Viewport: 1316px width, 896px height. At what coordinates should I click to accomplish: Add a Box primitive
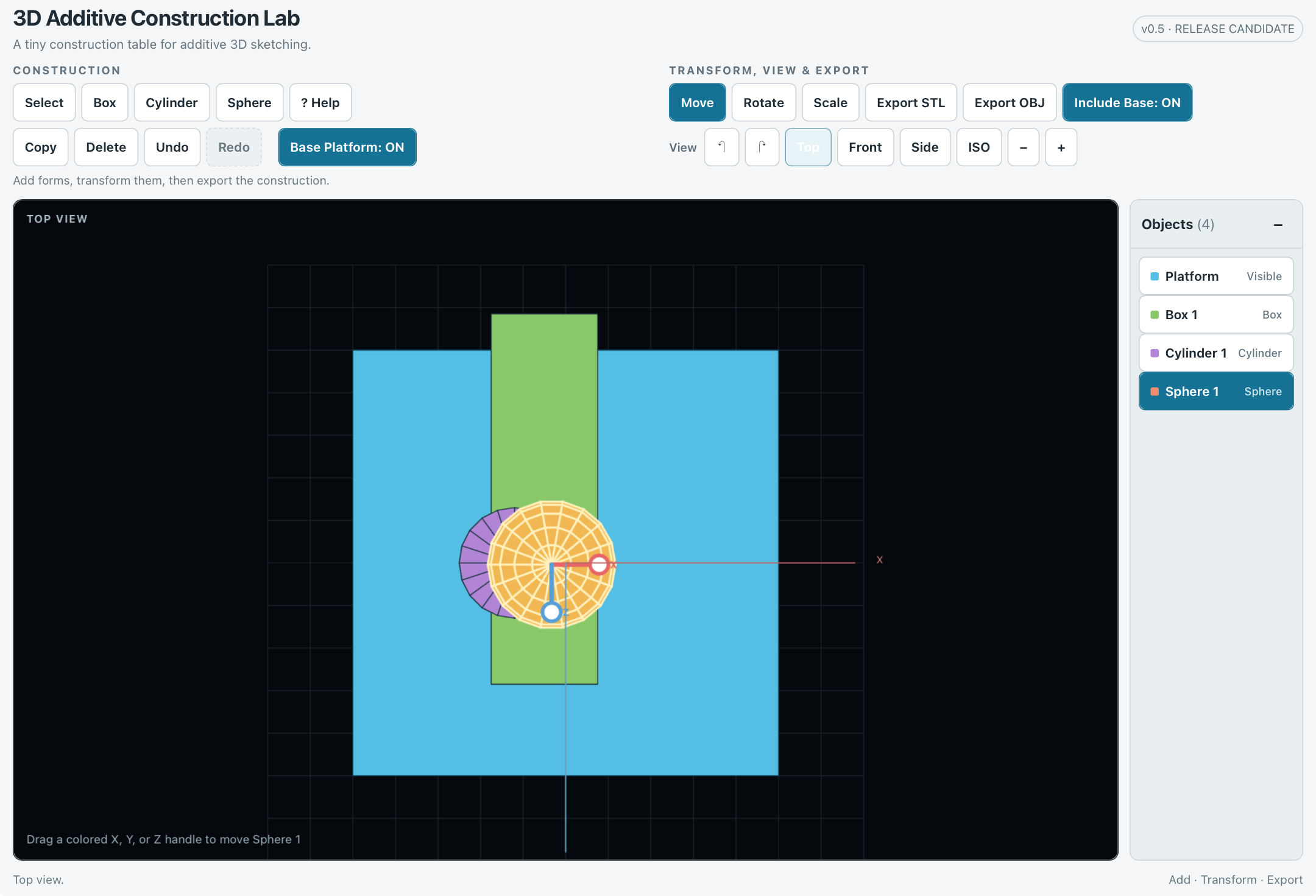click(x=104, y=102)
